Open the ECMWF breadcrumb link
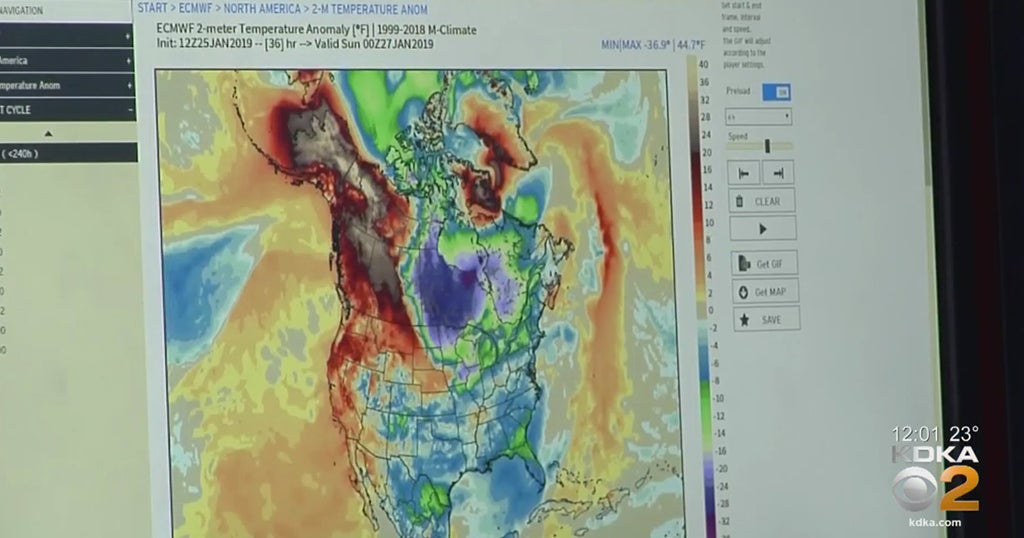Image resolution: width=1024 pixels, height=538 pixels. (x=196, y=8)
